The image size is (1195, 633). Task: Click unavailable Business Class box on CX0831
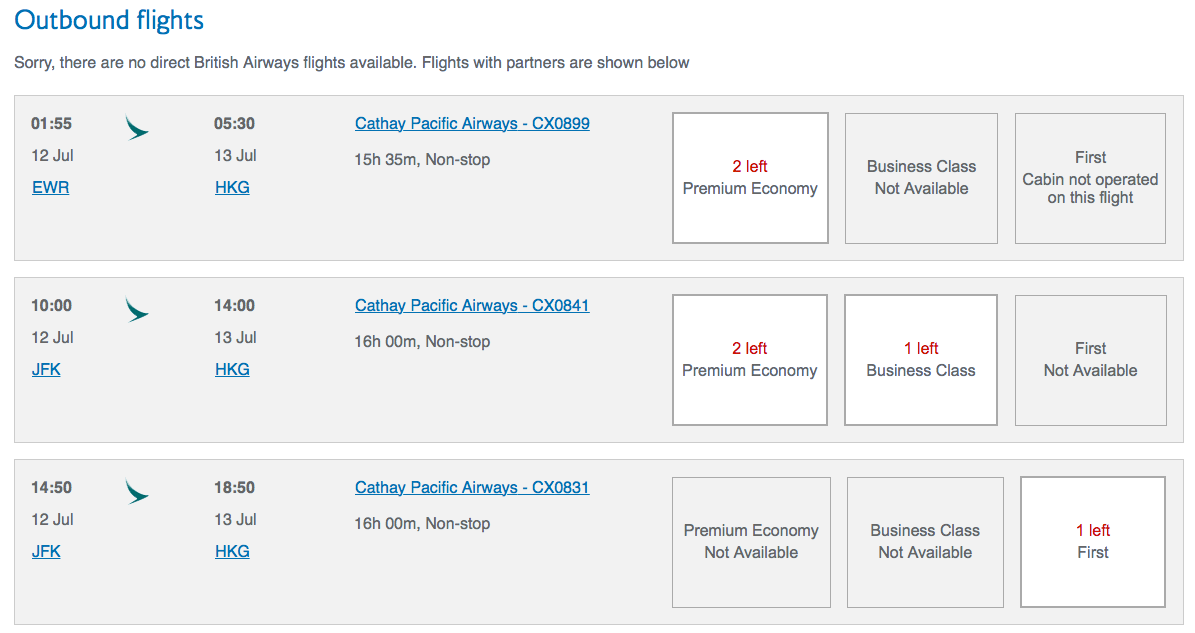[x=925, y=542]
